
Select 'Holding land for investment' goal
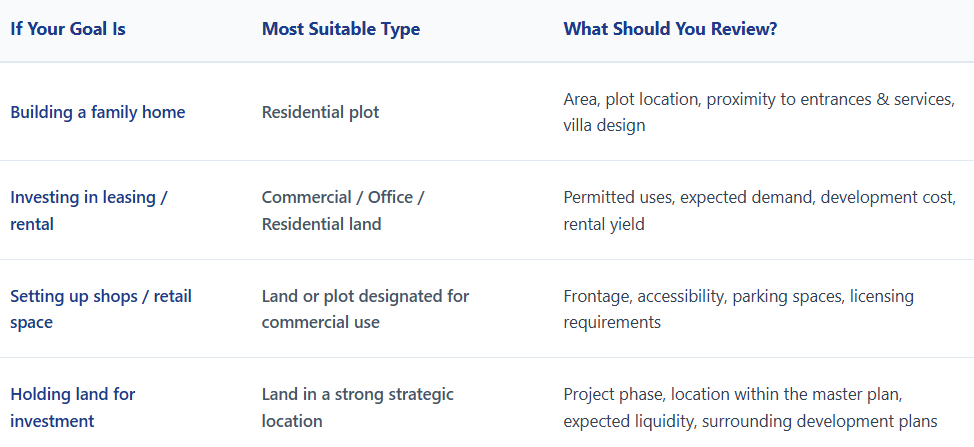pos(73,407)
